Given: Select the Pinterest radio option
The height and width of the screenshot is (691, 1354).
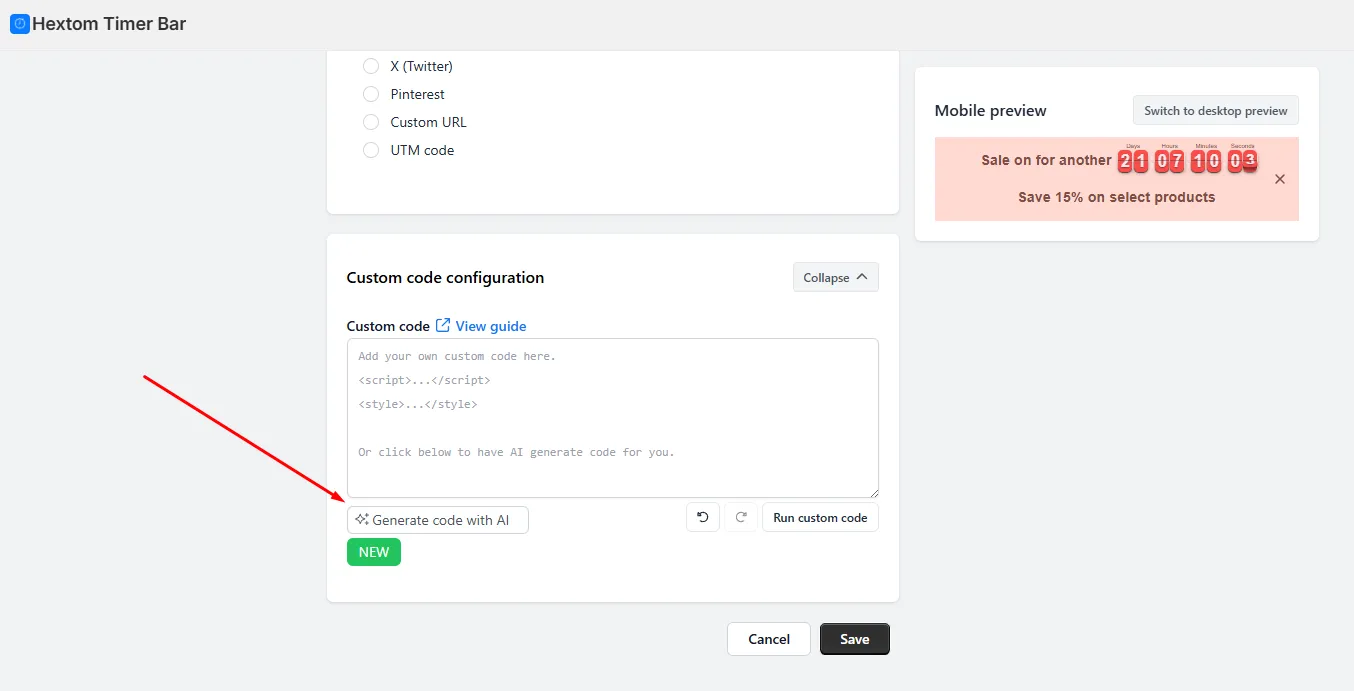Looking at the screenshot, I should [371, 94].
